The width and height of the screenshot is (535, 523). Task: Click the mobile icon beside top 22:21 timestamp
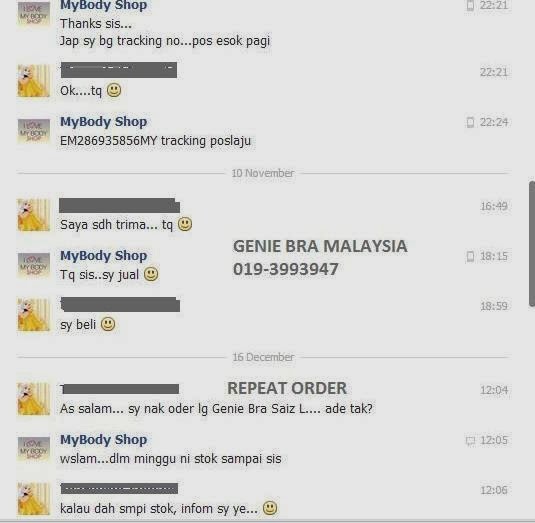[470, 5]
